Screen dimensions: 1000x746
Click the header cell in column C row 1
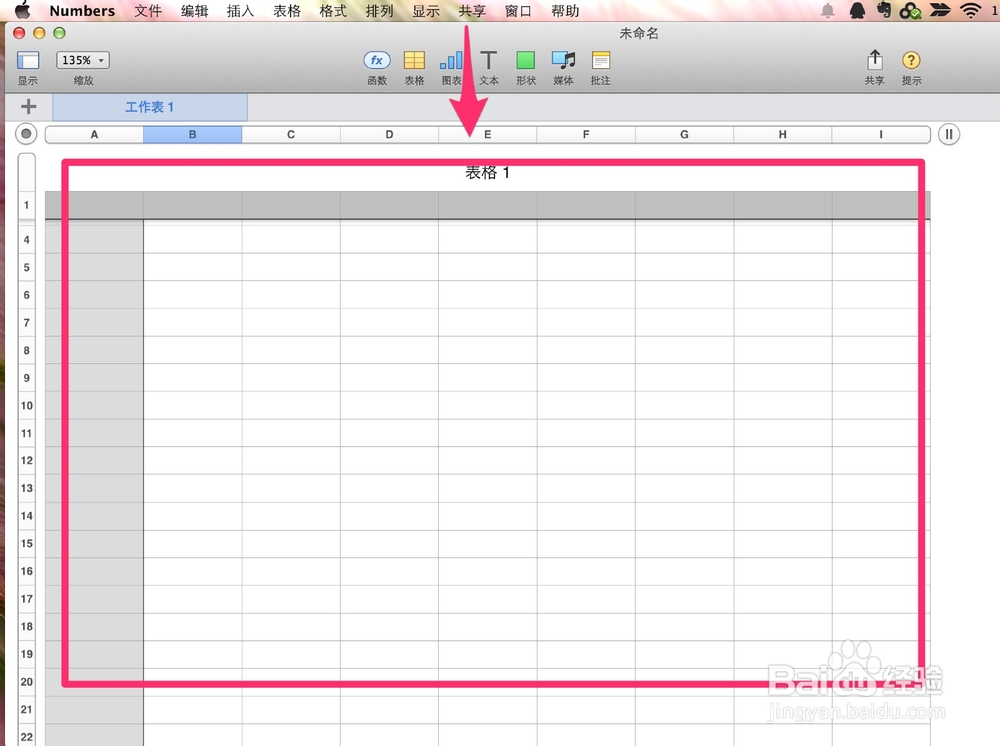coord(291,205)
